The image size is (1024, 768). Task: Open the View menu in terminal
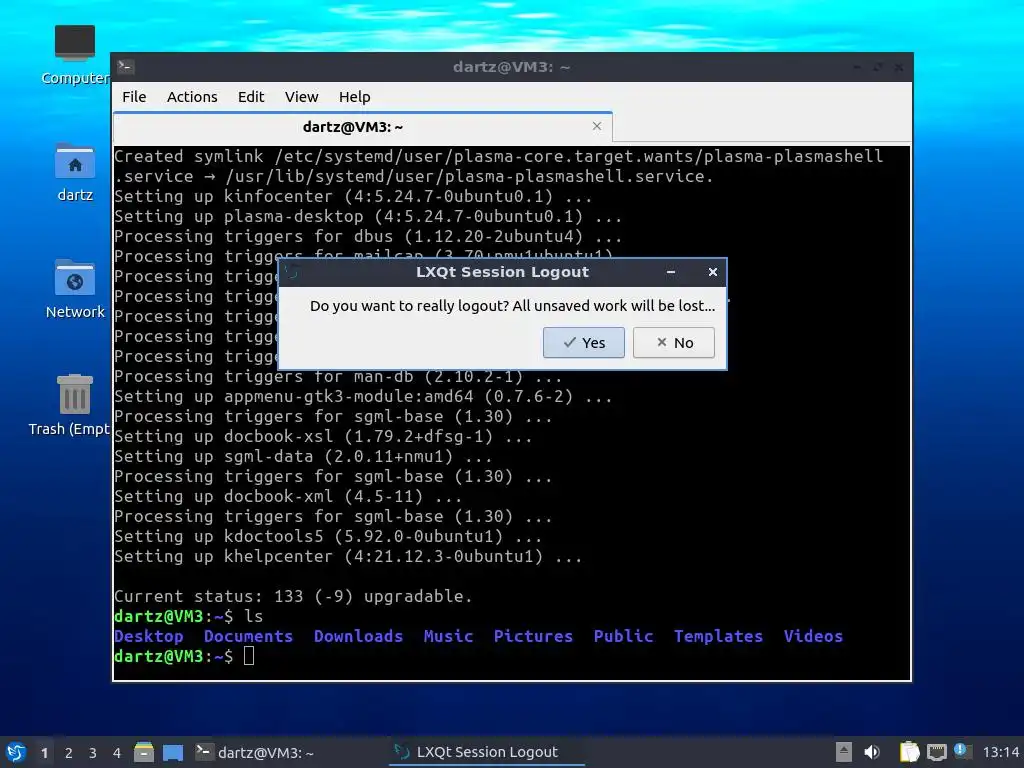[x=301, y=97]
